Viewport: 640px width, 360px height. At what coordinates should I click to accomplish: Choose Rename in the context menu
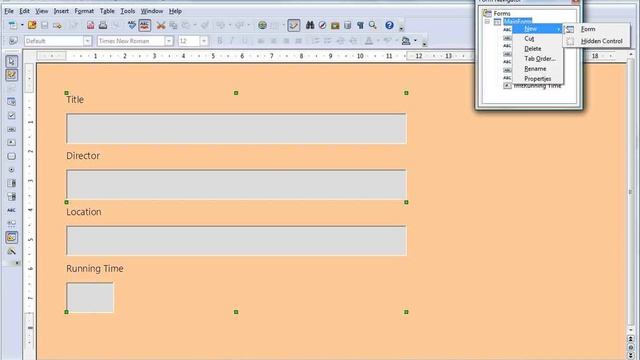point(538,69)
